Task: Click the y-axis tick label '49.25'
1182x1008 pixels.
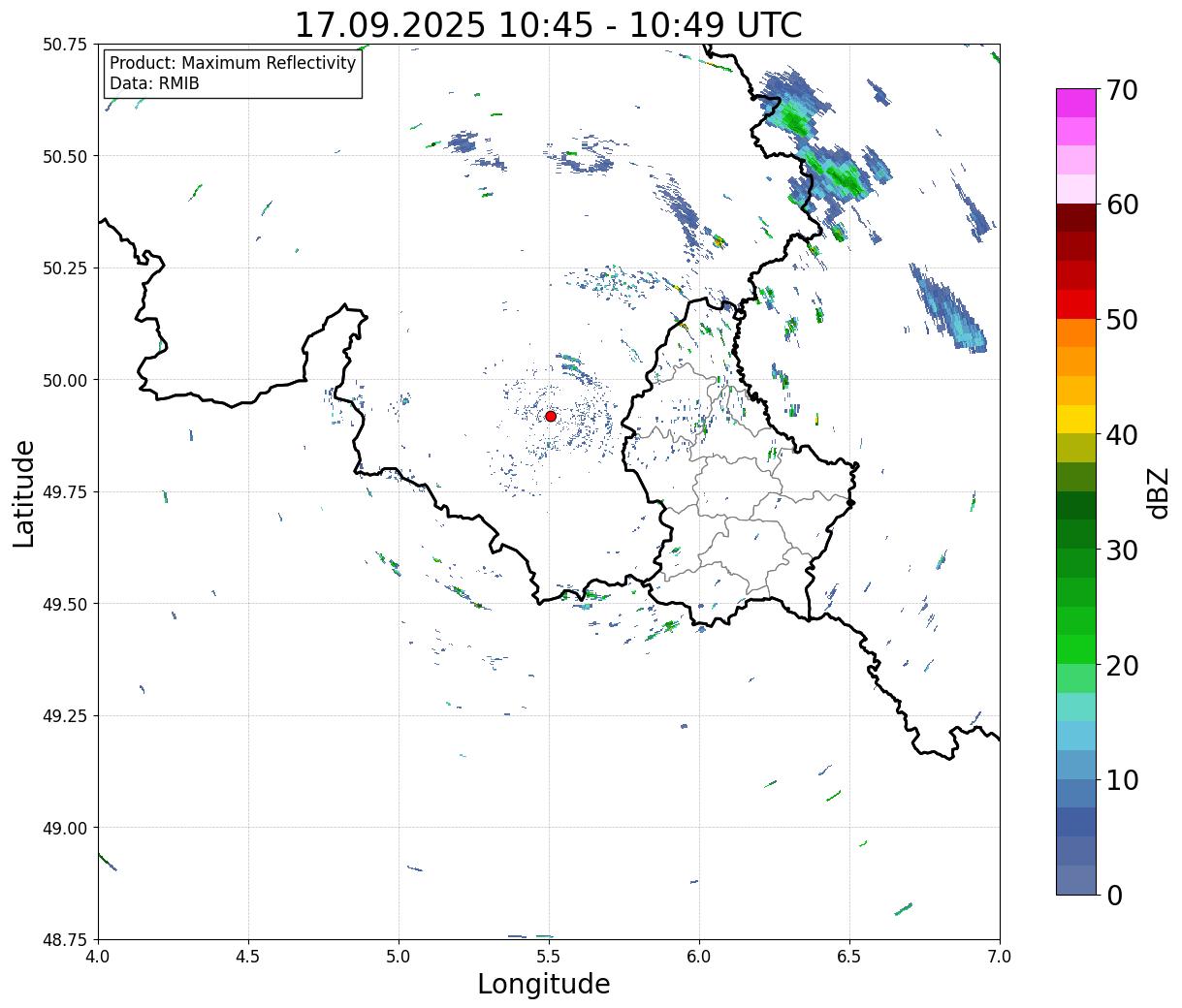Action: pos(65,715)
